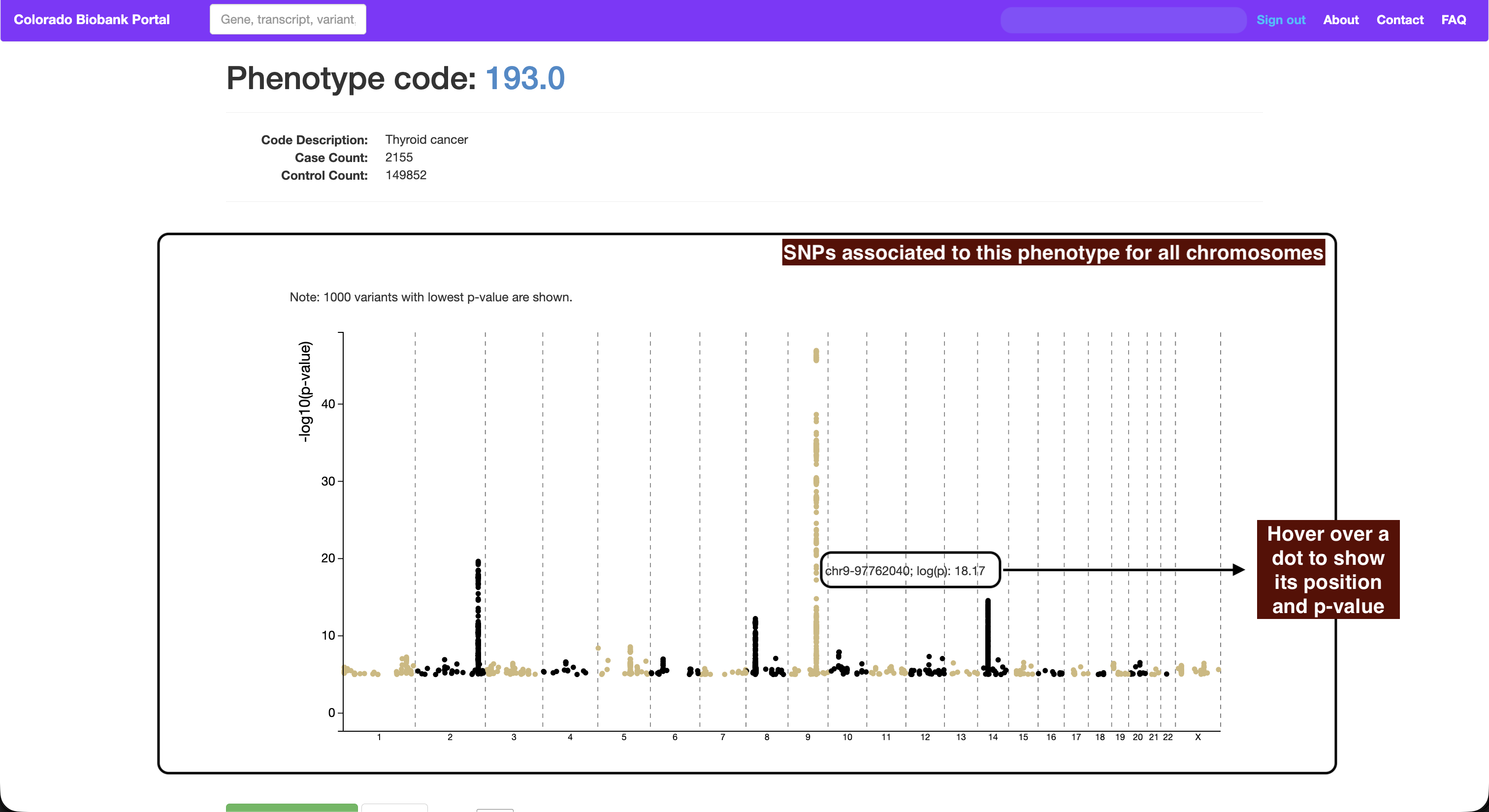Select the top of chromosome 8 peak
1489x812 pixels.
pyautogui.click(x=755, y=619)
